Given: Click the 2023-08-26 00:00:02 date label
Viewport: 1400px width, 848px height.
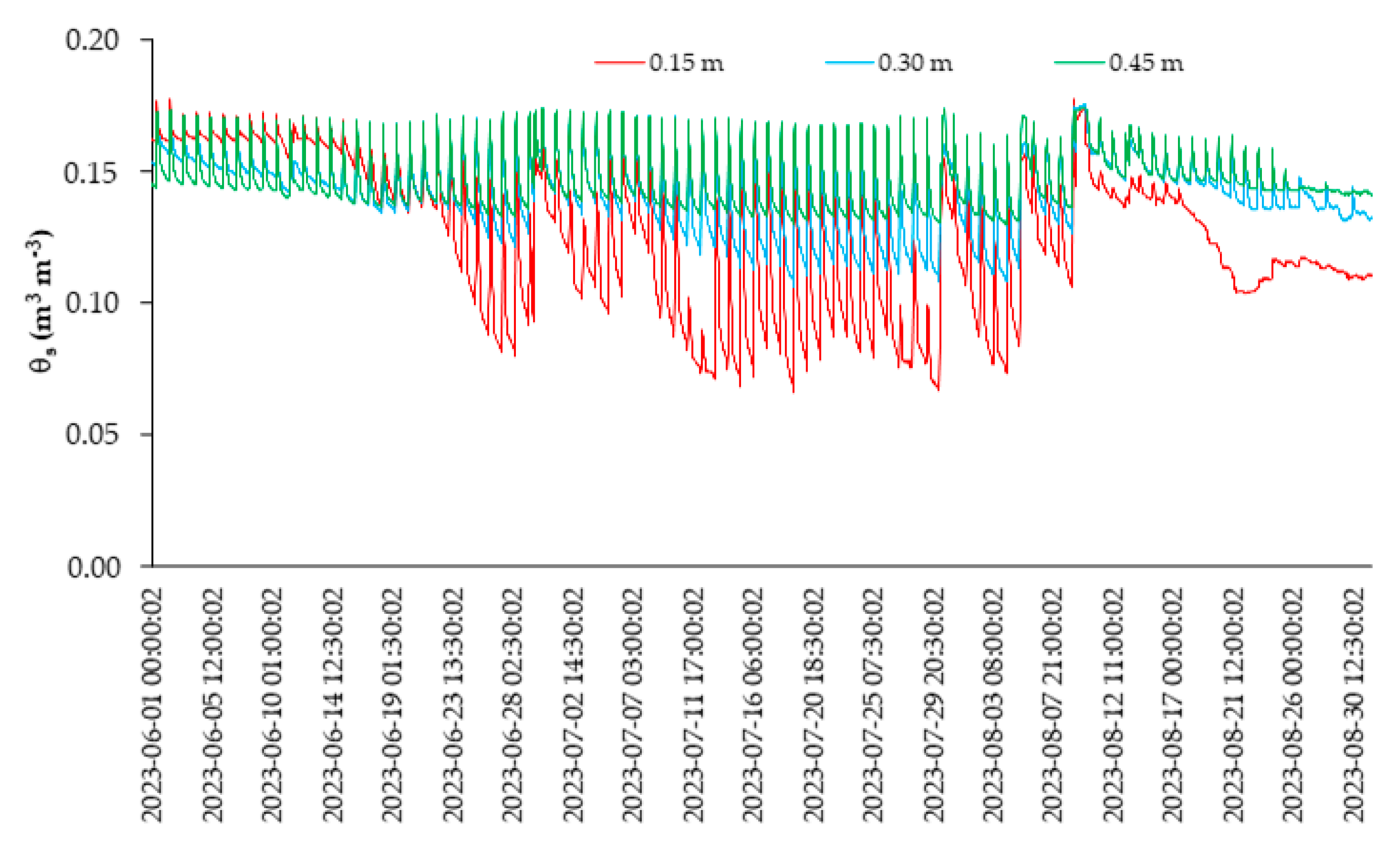Looking at the screenshot, I should pyautogui.click(x=1293, y=704).
